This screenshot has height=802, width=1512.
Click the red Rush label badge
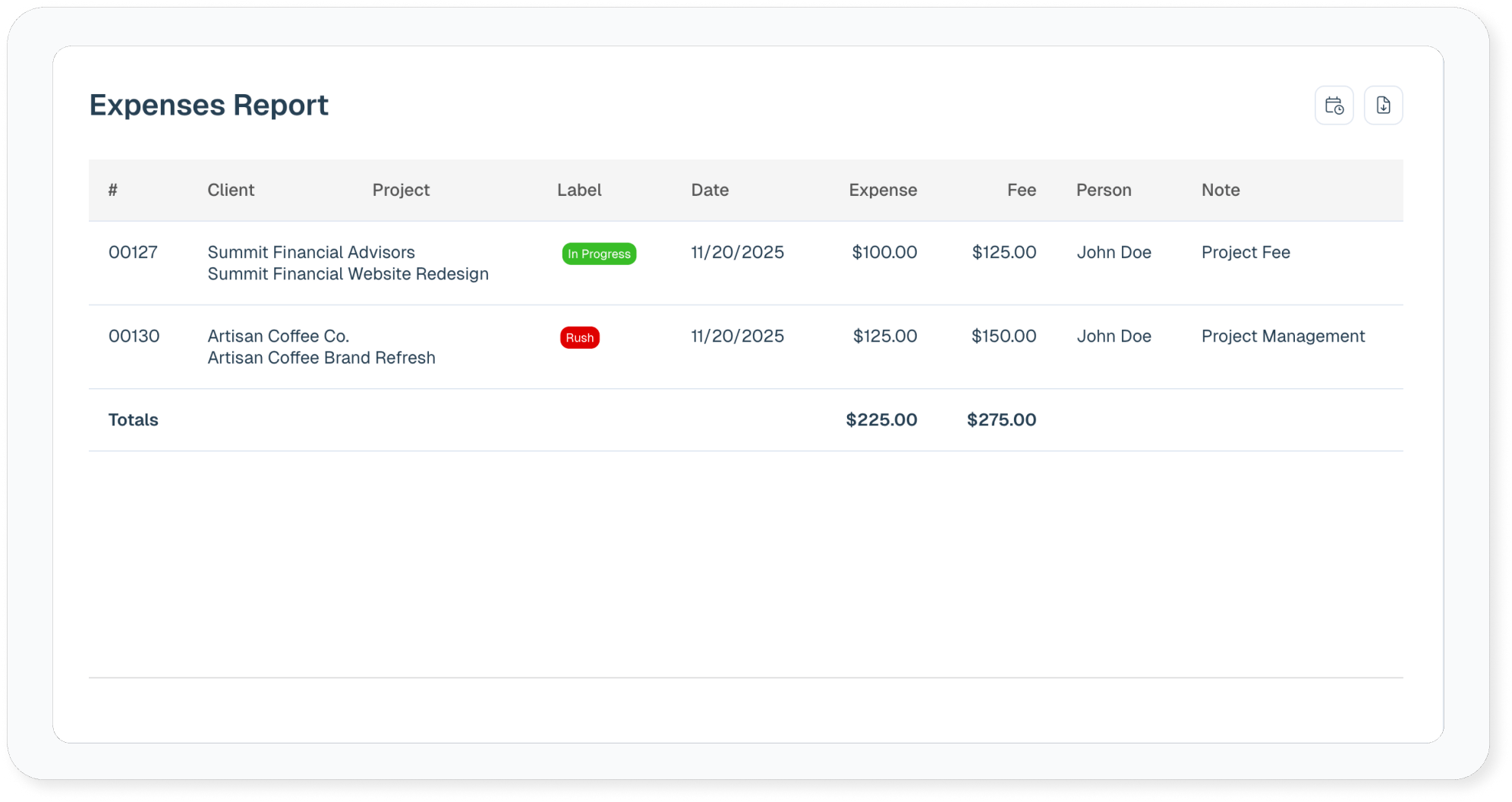coord(580,337)
